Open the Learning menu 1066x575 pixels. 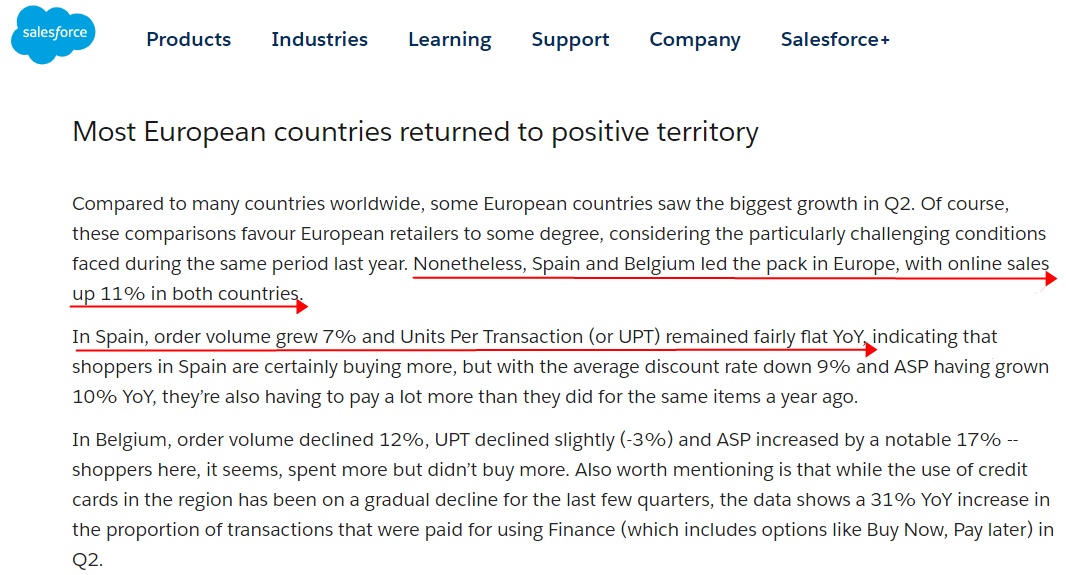(x=449, y=40)
